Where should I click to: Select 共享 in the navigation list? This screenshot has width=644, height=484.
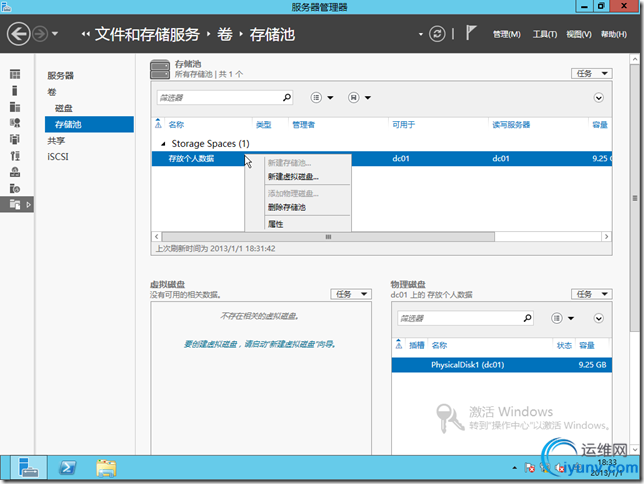[x=56, y=141]
